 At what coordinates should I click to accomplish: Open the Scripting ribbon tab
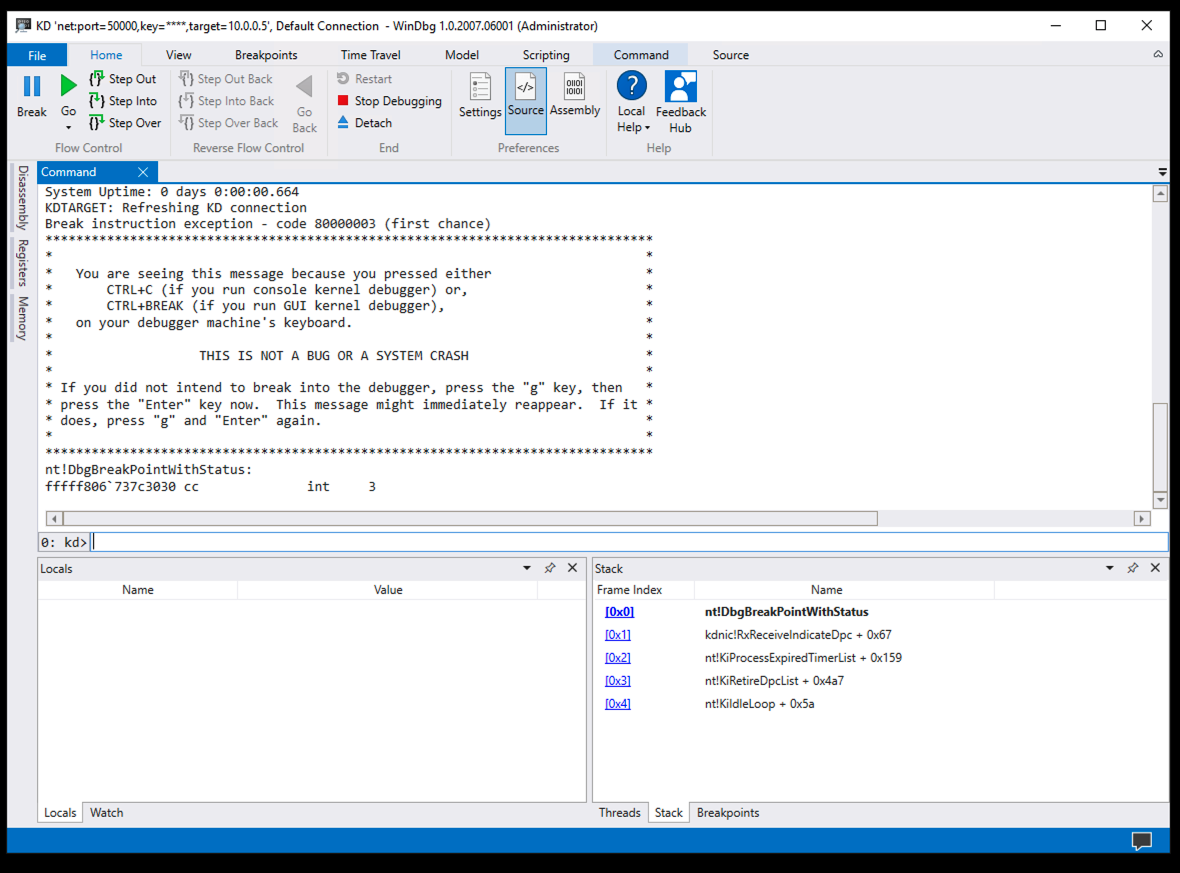(x=546, y=55)
